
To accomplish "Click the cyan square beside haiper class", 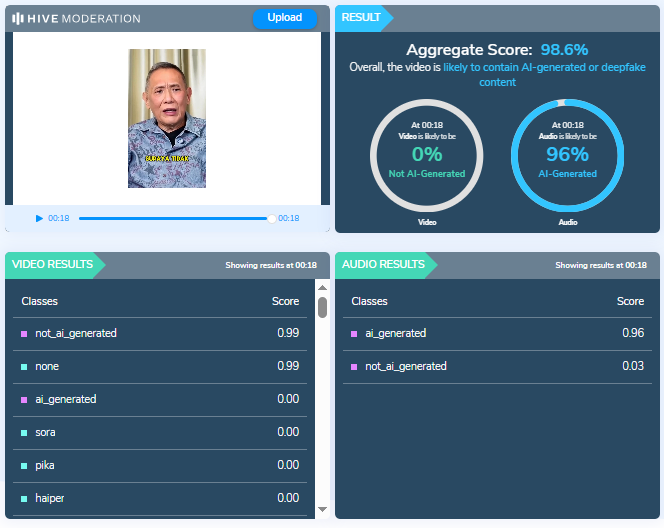I will coord(24,498).
